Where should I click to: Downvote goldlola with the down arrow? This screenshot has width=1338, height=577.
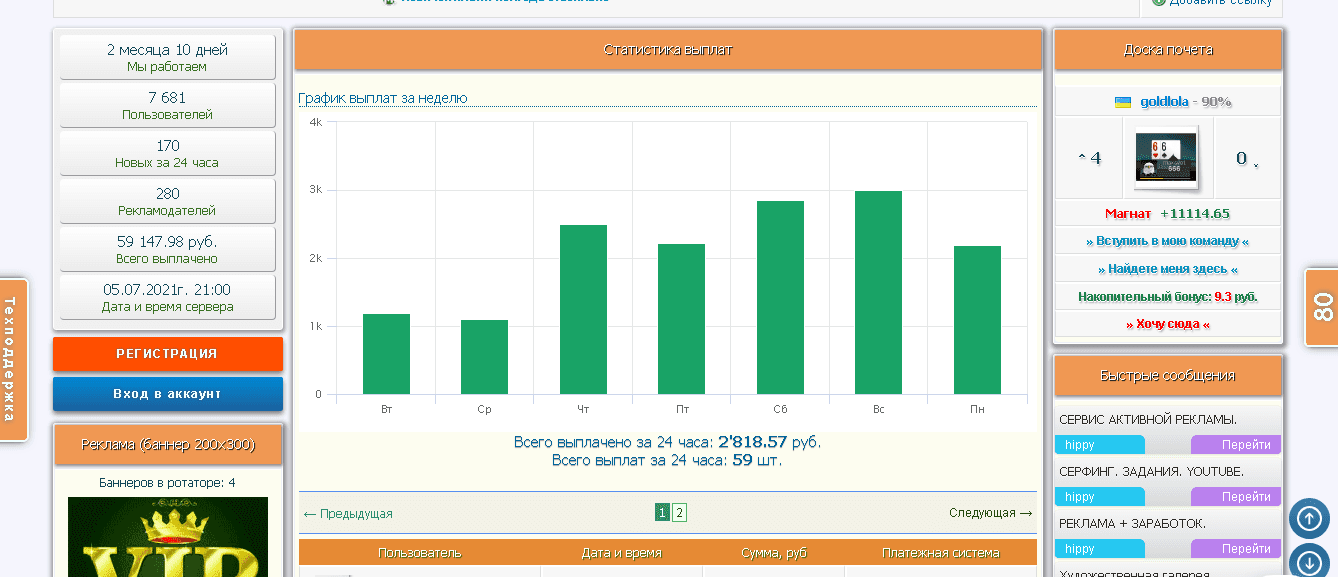tap(1255, 163)
